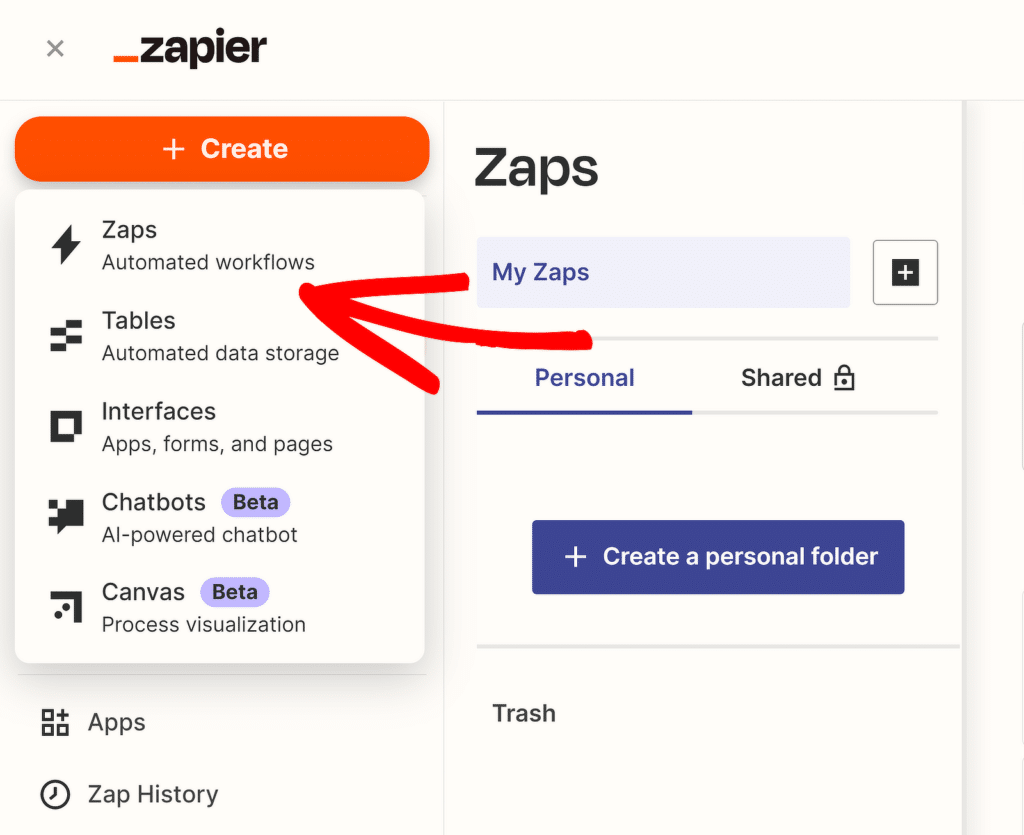The width and height of the screenshot is (1024, 835).
Task: Select Canvas Process visualization entry
Action: [204, 607]
